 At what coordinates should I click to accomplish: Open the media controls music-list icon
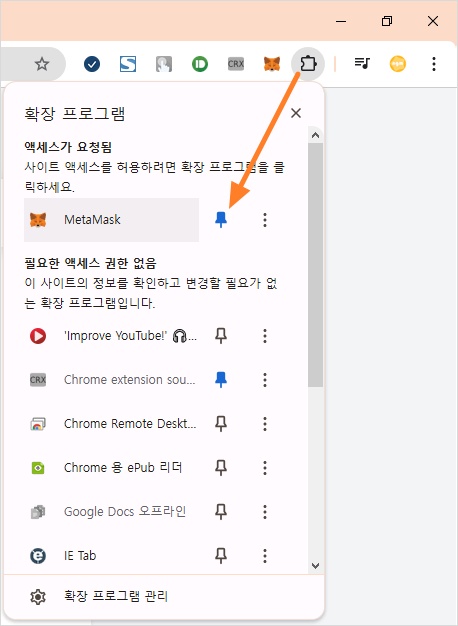pyautogui.click(x=362, y=63)
